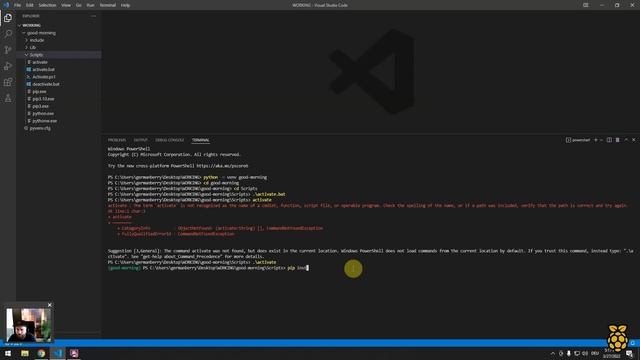This screenshot has height=360, width=640.
Task: Select the powershell terminal indicator
Action: tap(578, 140)
